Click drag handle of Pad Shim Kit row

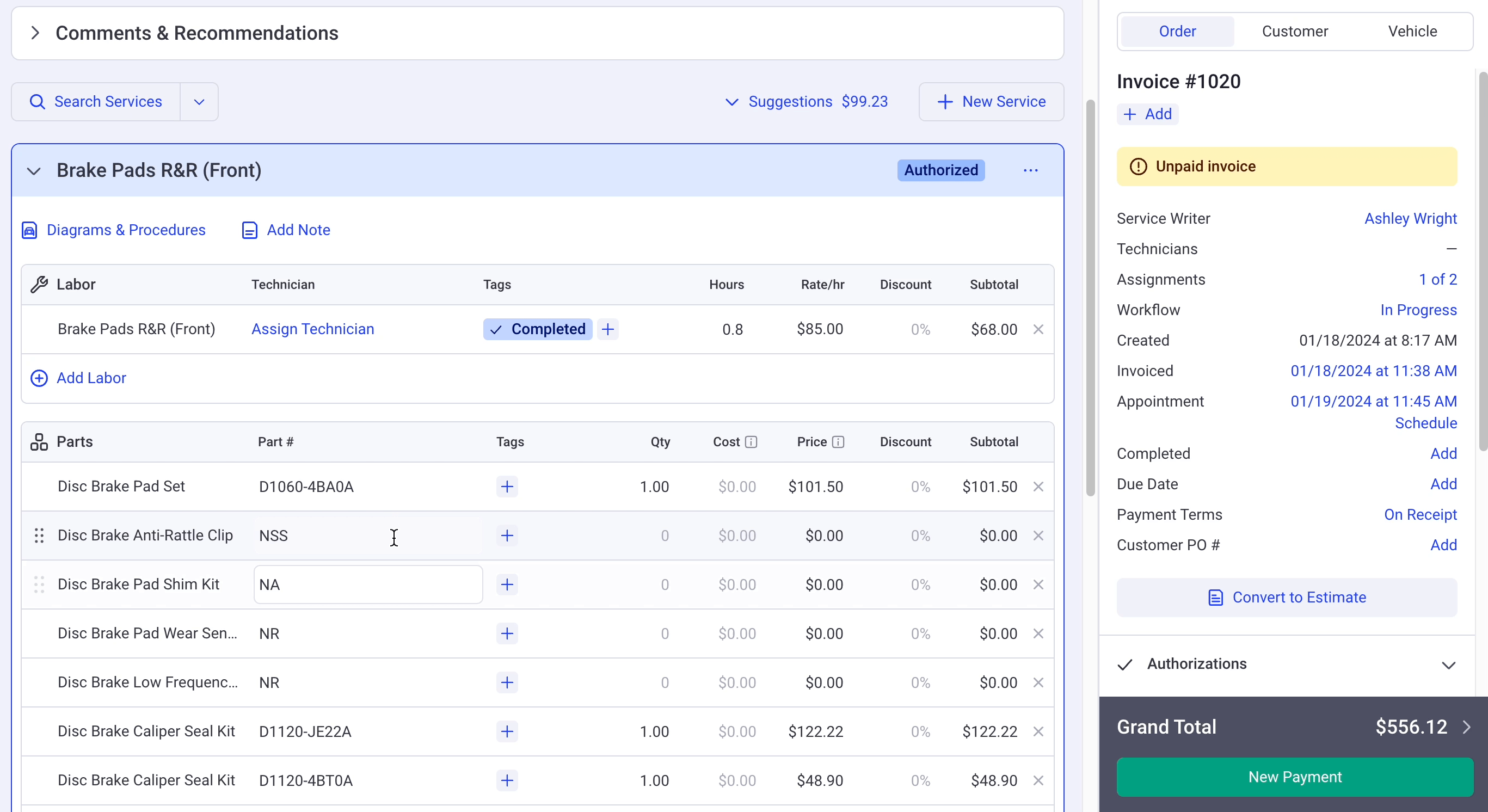pos(39,585)
